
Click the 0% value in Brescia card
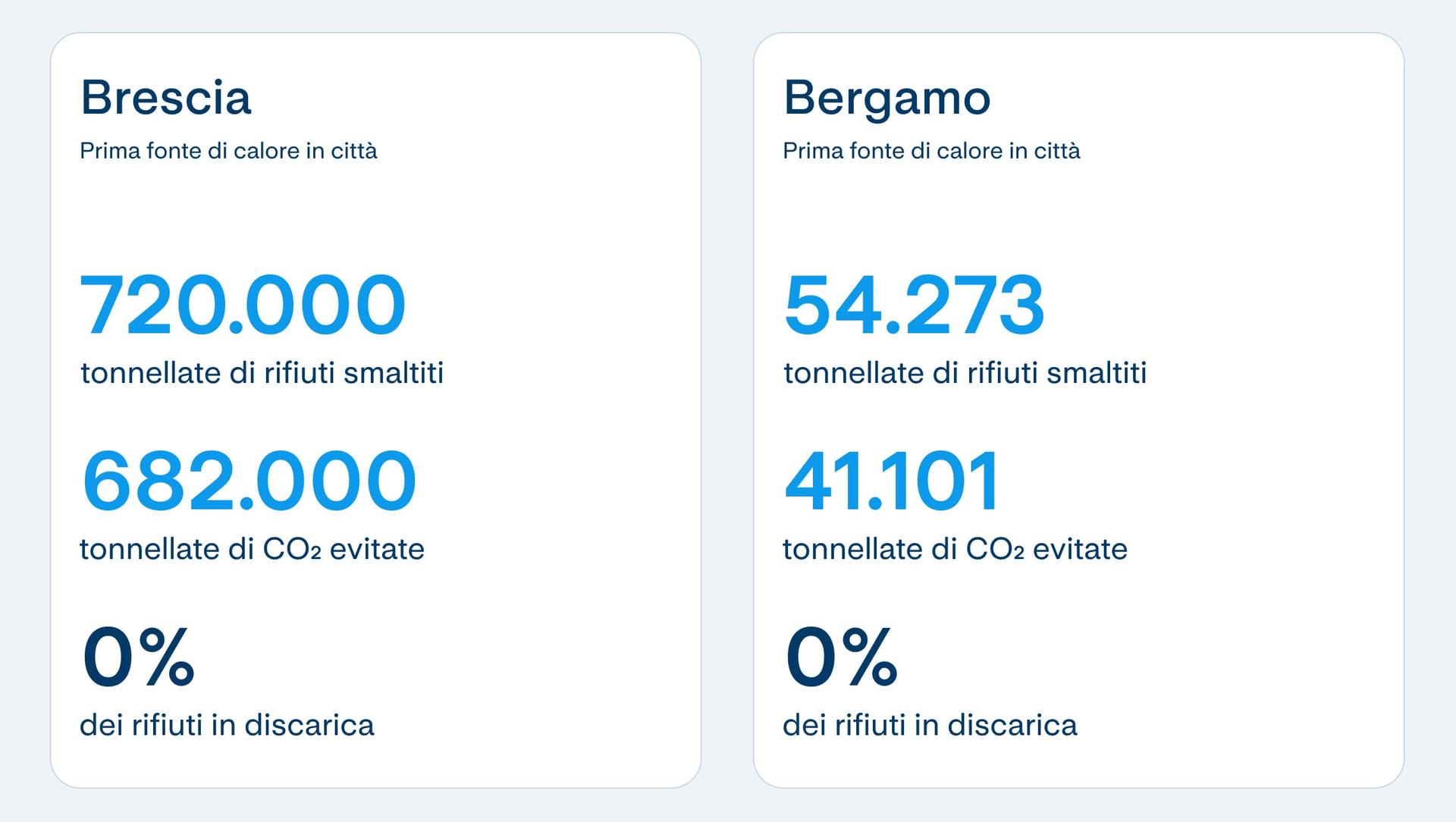click(x=138, y=656)
